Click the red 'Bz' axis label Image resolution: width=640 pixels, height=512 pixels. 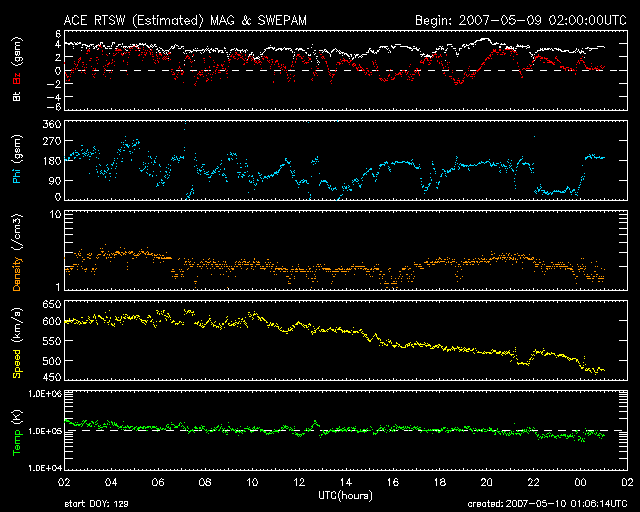coord(17,79)
